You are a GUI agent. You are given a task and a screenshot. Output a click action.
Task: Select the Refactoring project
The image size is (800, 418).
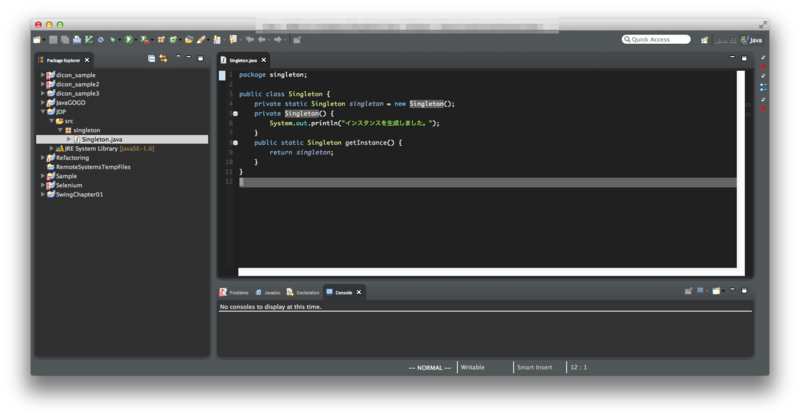72,158
